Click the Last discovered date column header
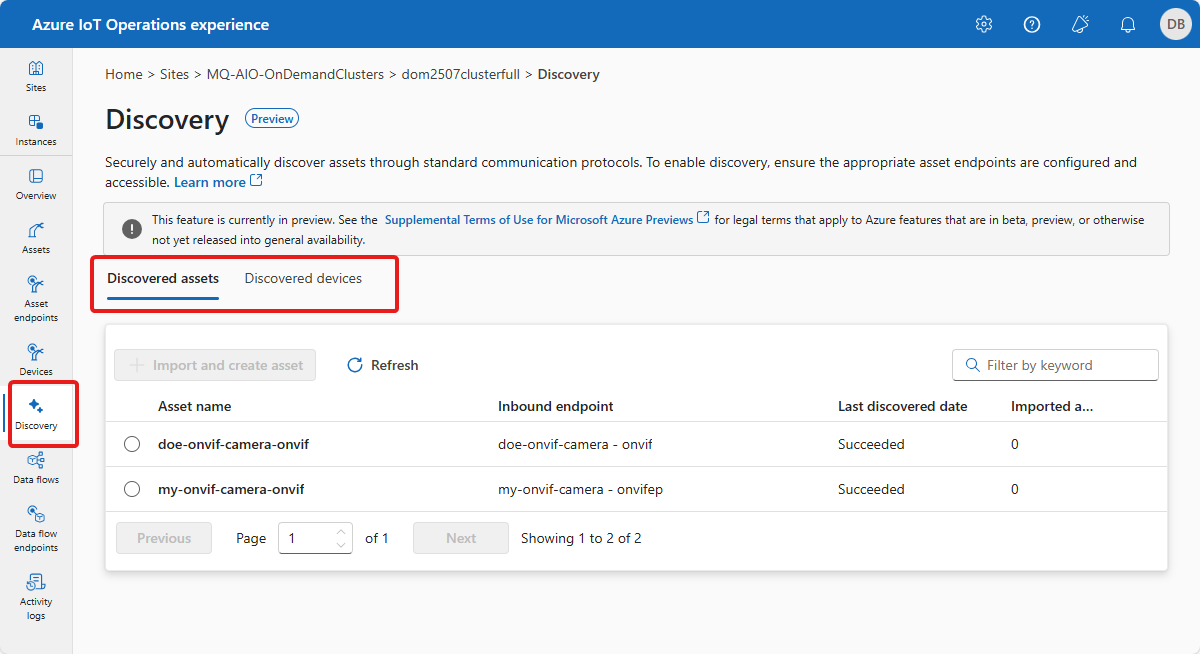This screenshot has width=1200, height=654. 903,406
